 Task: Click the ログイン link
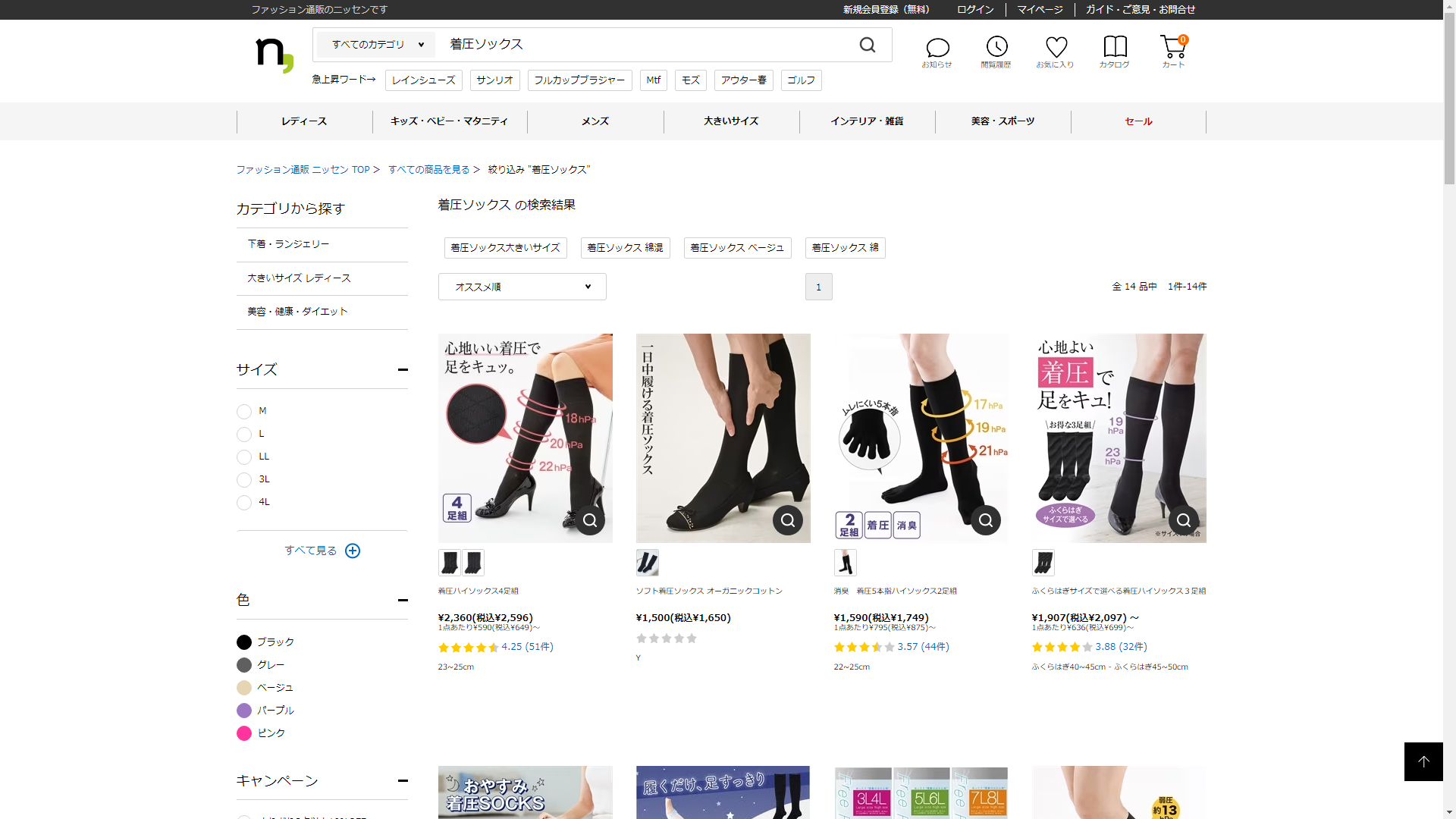click(x=975, y=10)
